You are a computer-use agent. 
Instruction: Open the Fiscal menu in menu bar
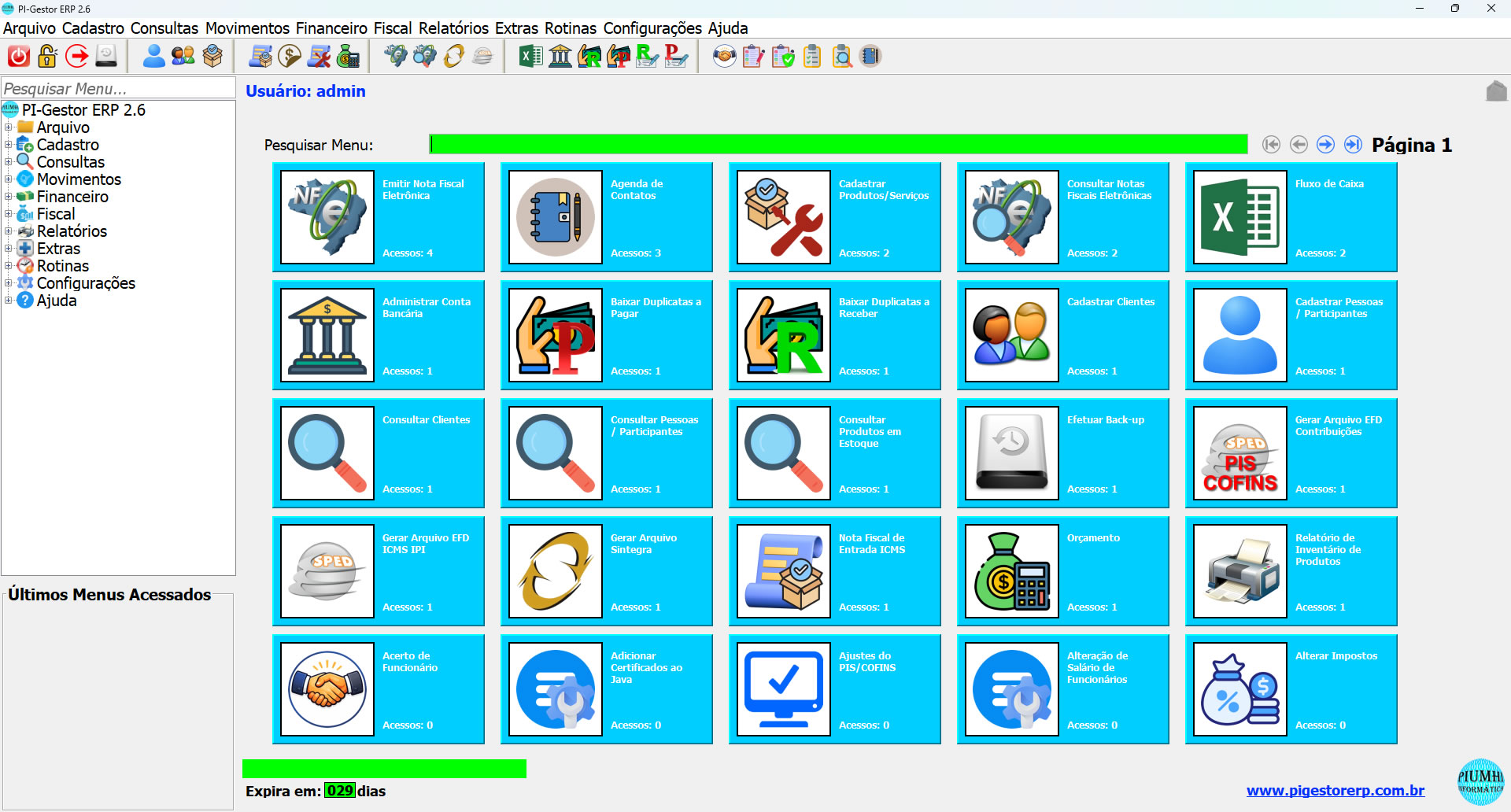392,28
